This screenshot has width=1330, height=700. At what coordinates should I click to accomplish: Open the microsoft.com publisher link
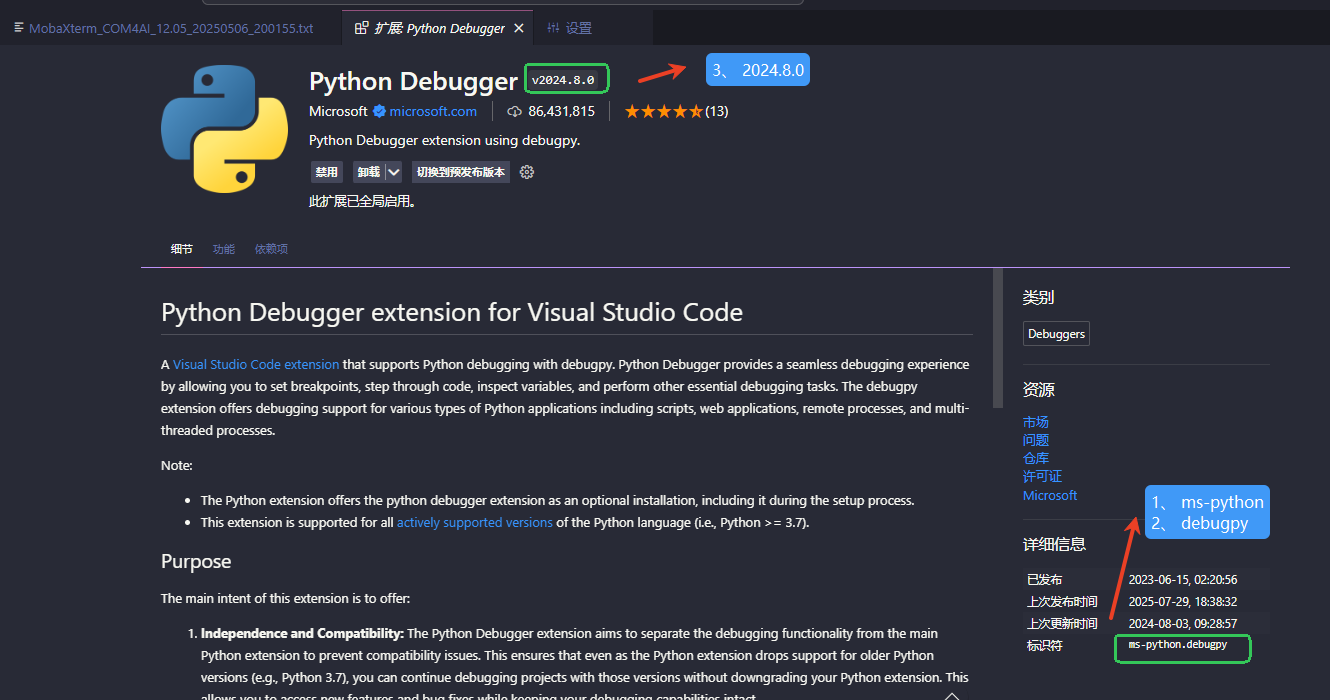[433, 111]
